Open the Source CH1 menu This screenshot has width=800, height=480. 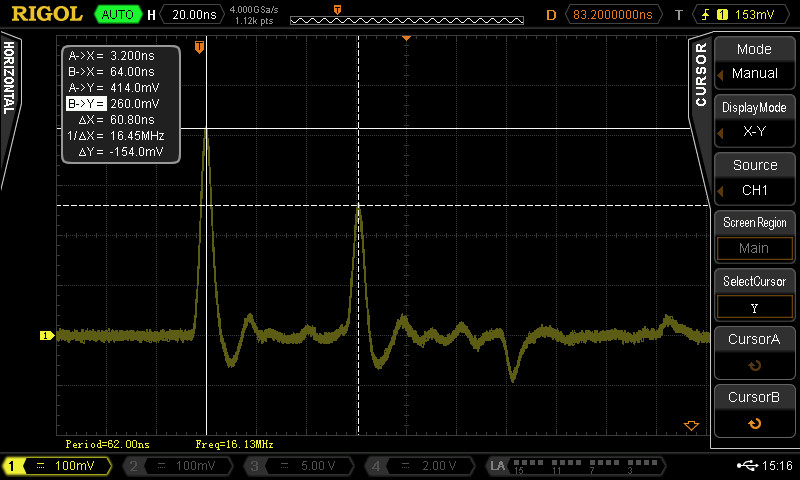coord(754,179)
